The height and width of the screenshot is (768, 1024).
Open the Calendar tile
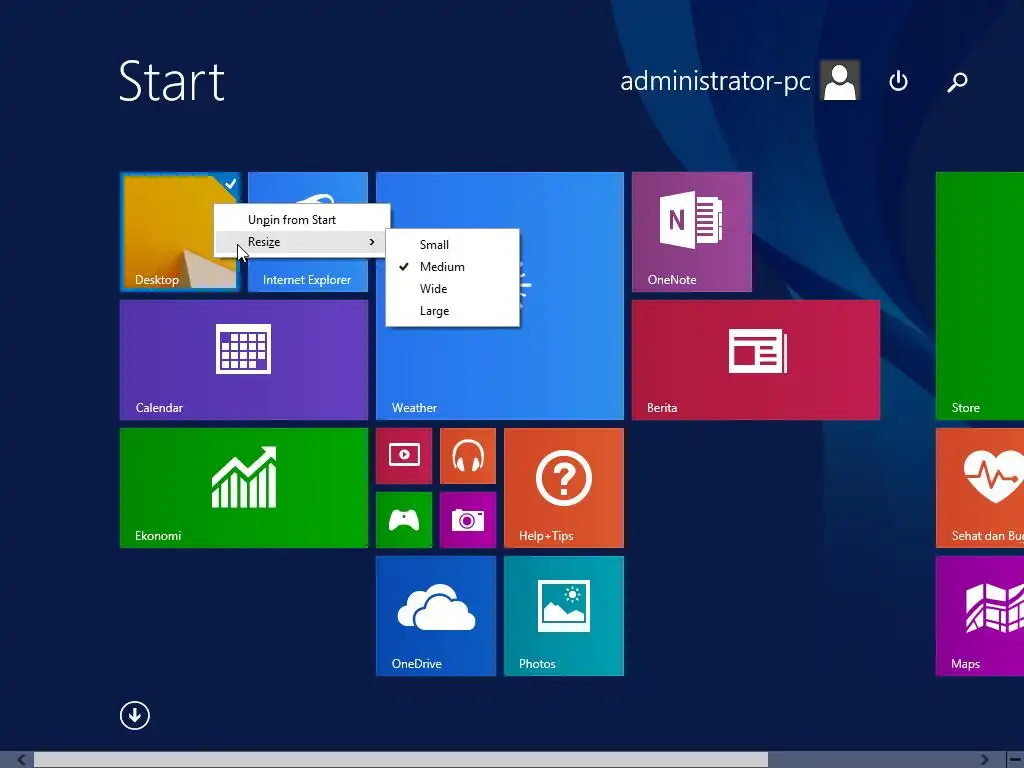244,360
